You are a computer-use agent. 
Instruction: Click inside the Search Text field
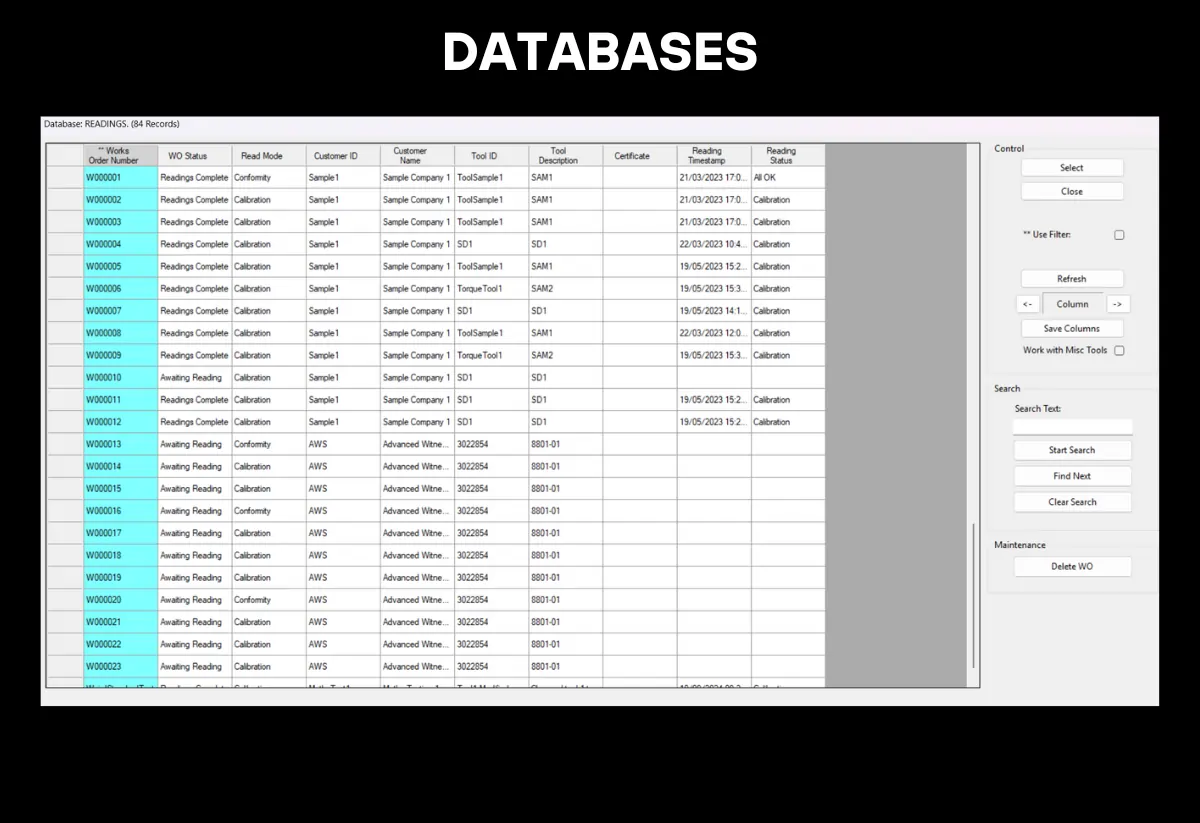(1072, 426)
